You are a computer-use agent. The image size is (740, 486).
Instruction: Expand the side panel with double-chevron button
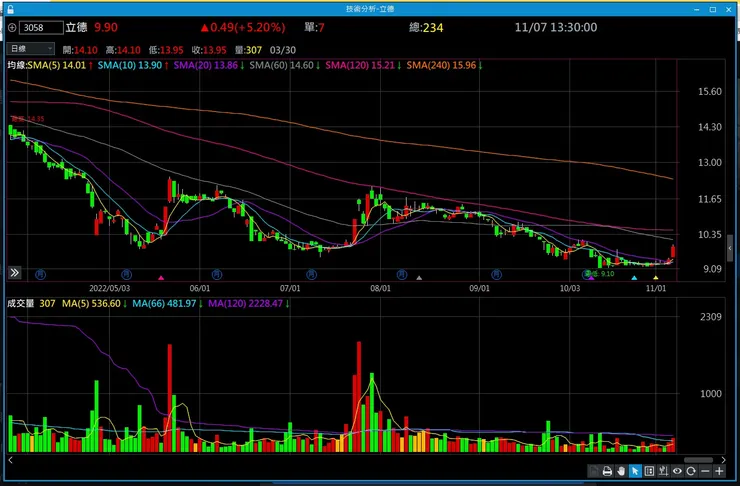[x=15, y=272]
